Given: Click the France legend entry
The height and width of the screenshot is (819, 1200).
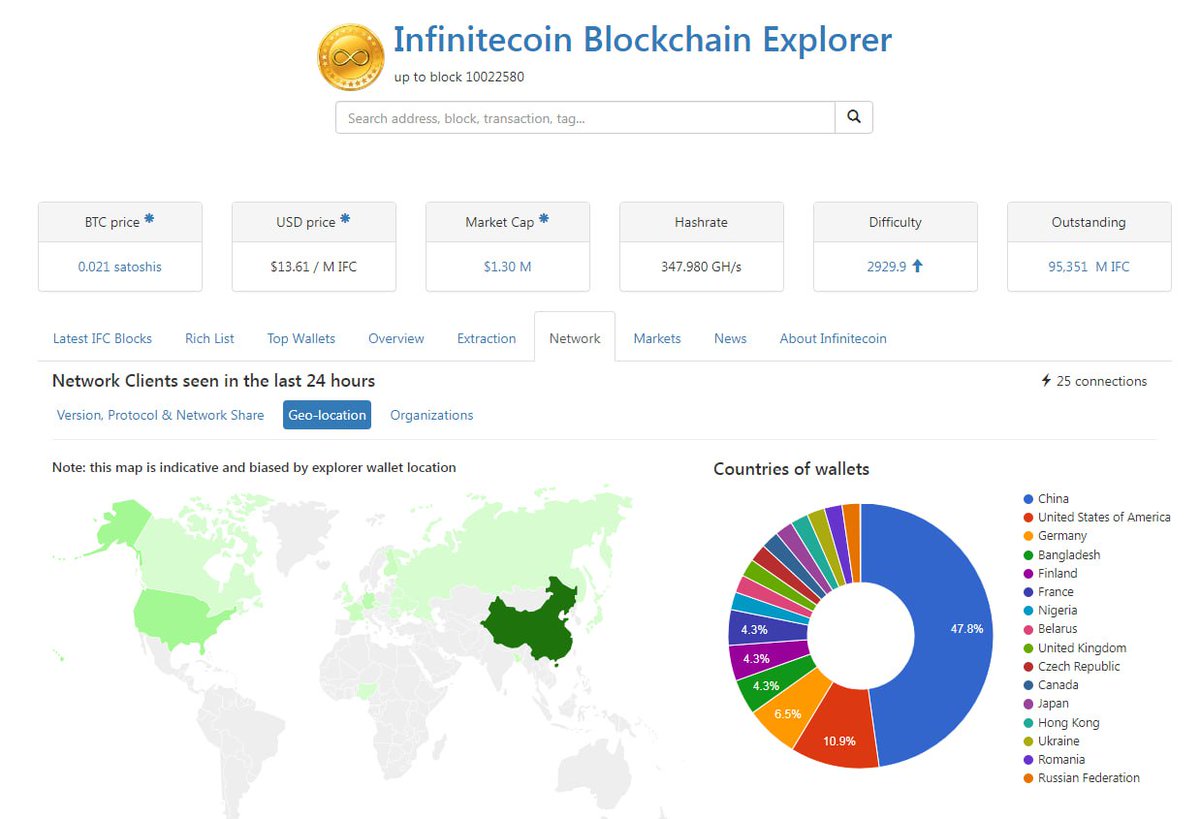Looking at the screenshot, I should [x=1048, y=592].
